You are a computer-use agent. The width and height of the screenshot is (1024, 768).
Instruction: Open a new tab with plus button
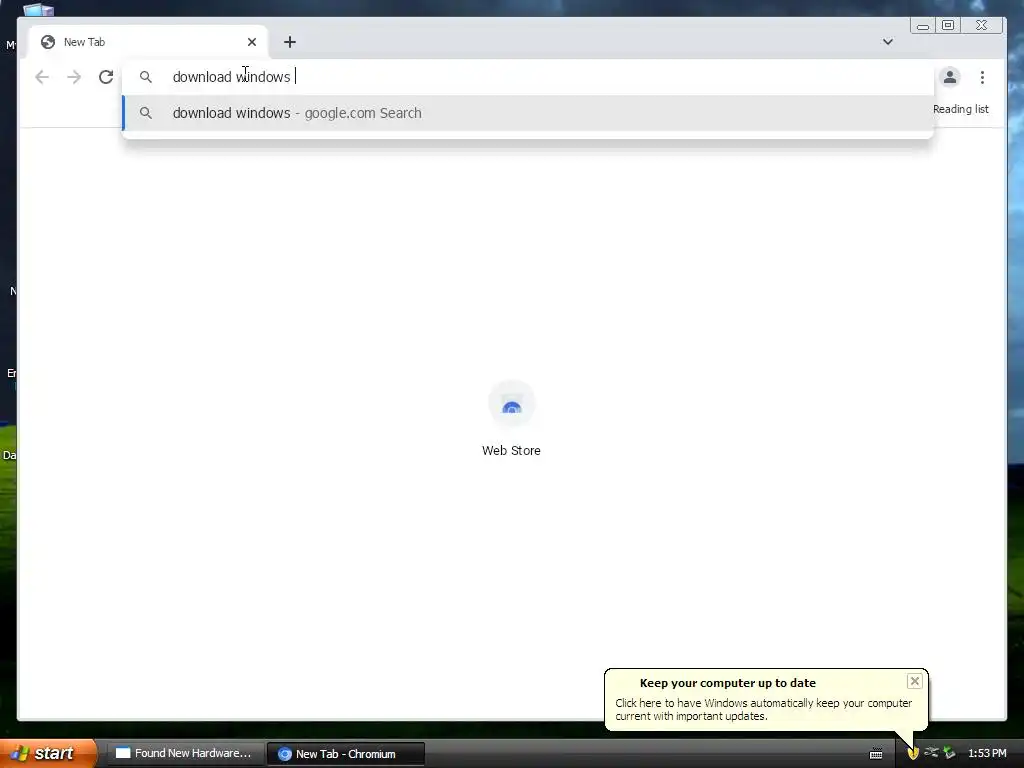pyautogui.click(x=290, y=42)
